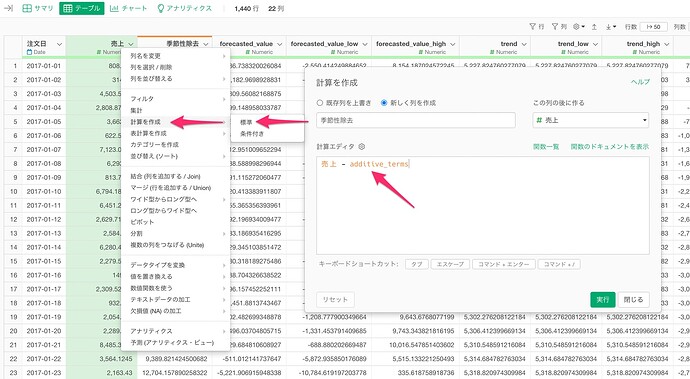Open the download arrow dropdown
This screenshot has height=379, width=690.
click(611, 27)
